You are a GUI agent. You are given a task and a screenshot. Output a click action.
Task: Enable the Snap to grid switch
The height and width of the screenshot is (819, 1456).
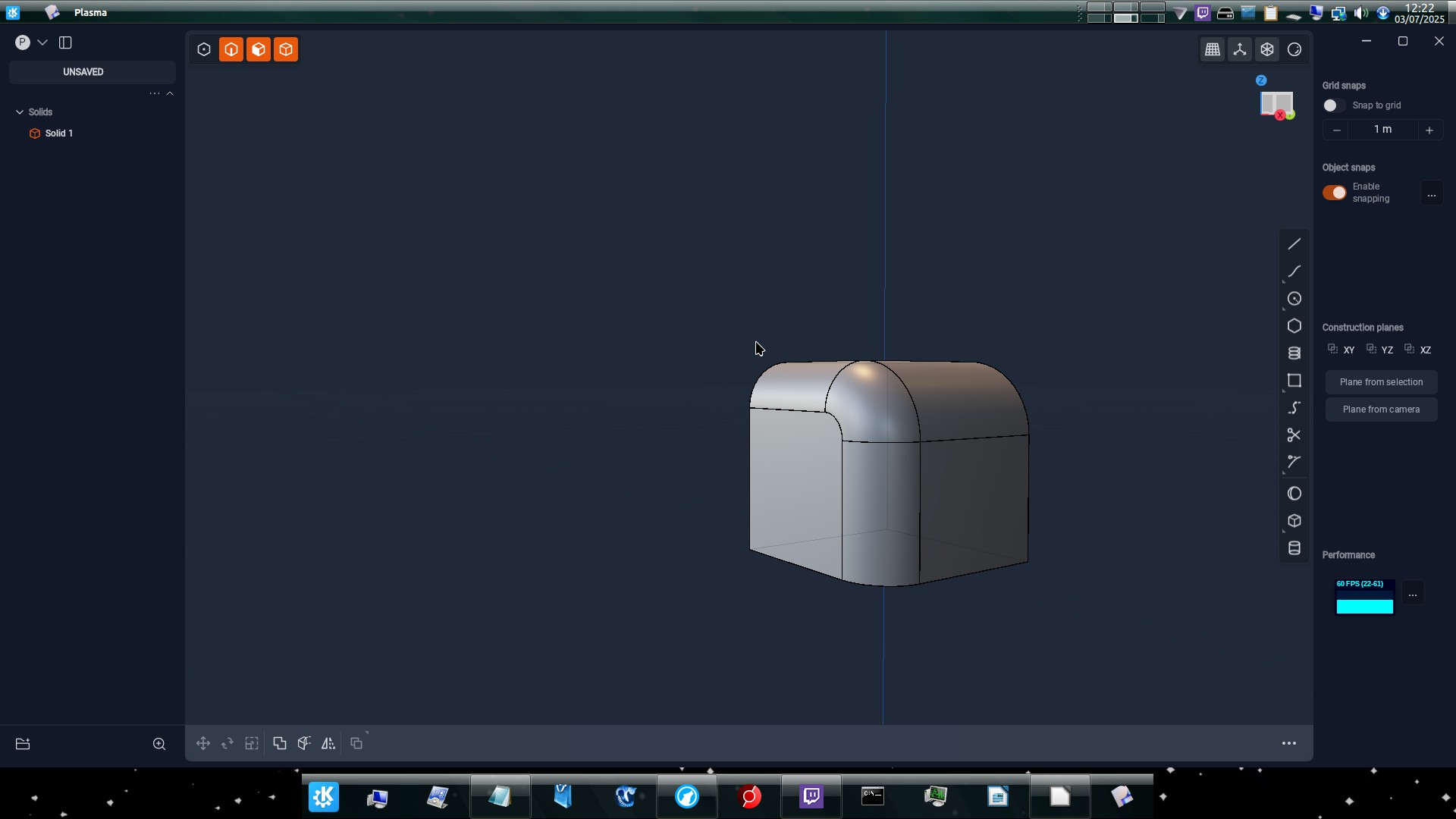click(x=1333, y=105)
